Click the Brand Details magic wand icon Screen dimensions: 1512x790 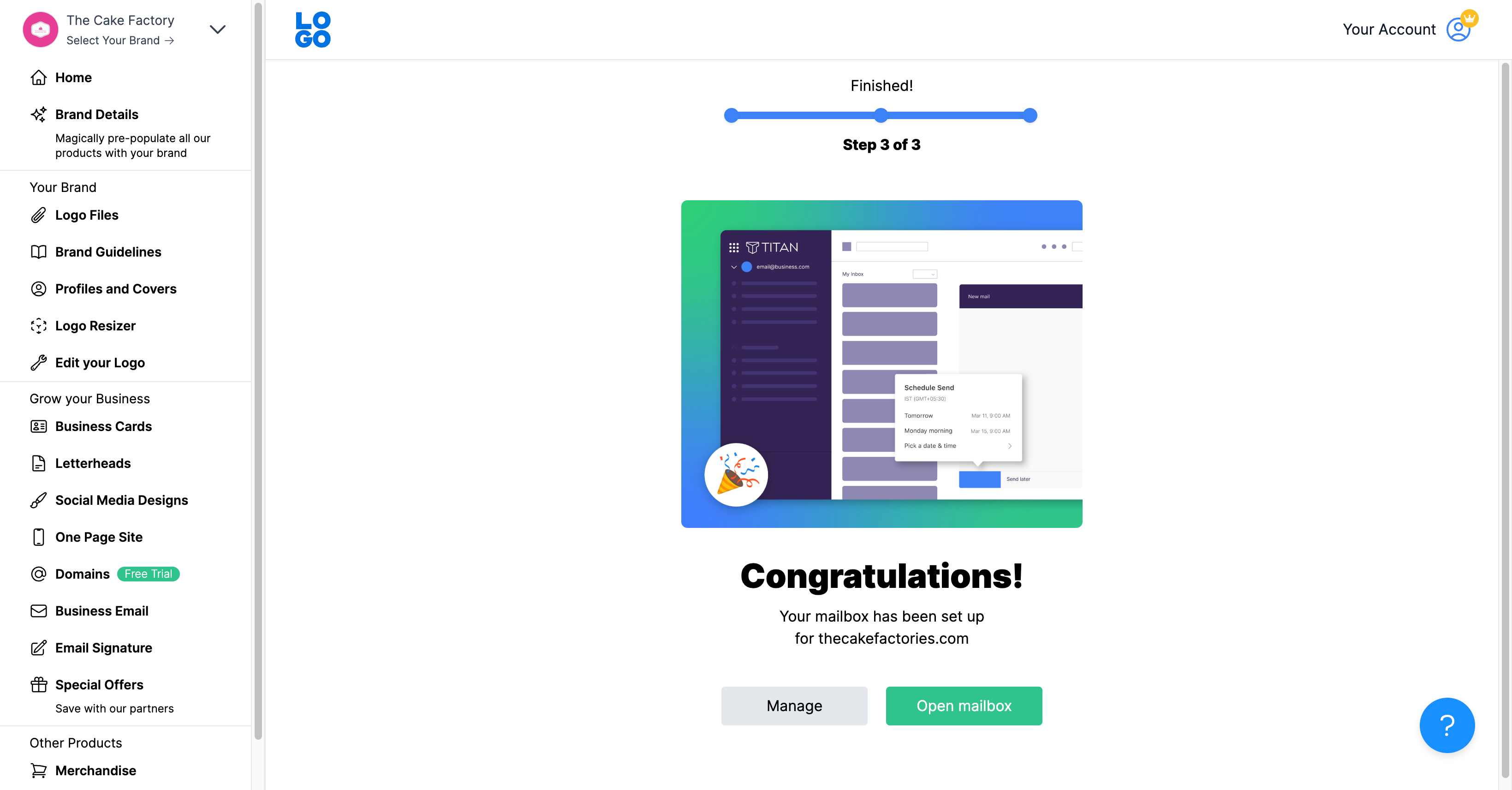tap(38, 113)
